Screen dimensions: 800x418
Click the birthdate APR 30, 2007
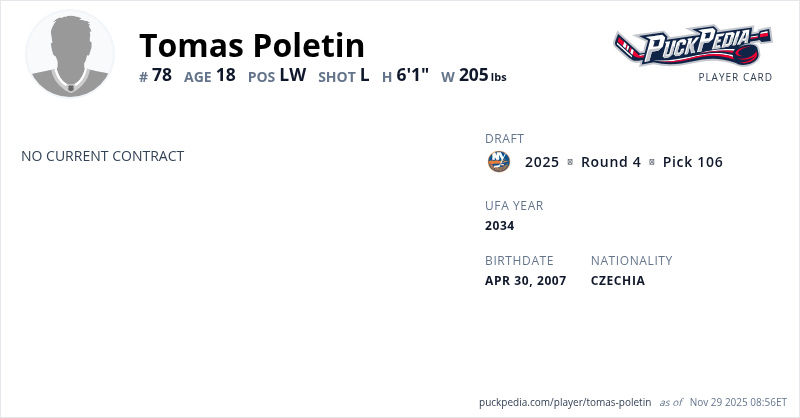pos(525,281)
